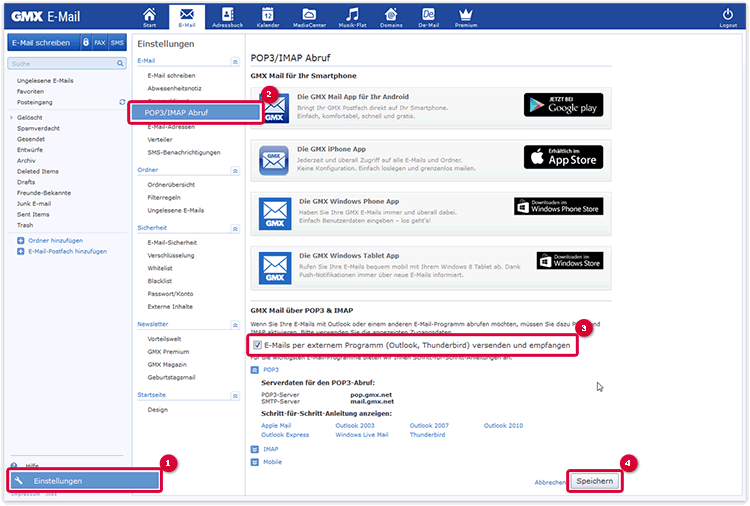Open the MediaCenter cloud icon
This screenshot has height=506, width=750.
(x=309, y=17)
